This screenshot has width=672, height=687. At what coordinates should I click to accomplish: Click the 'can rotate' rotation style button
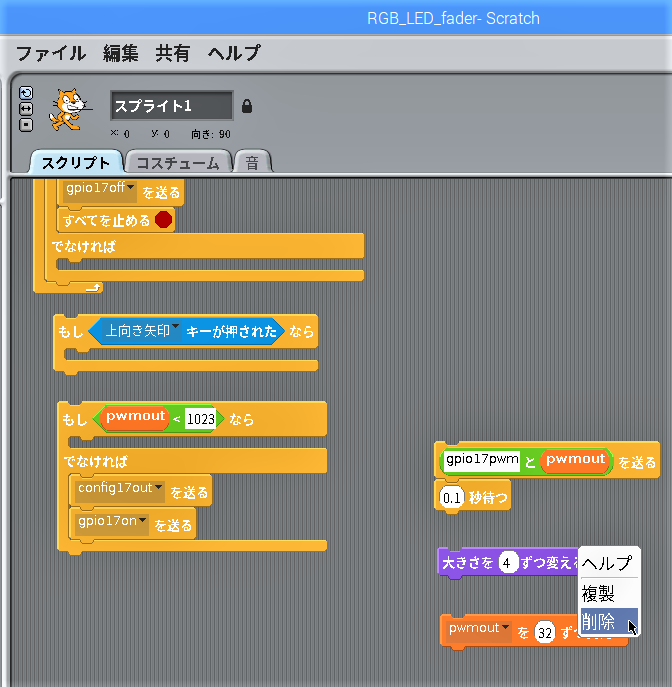[26, 92]
